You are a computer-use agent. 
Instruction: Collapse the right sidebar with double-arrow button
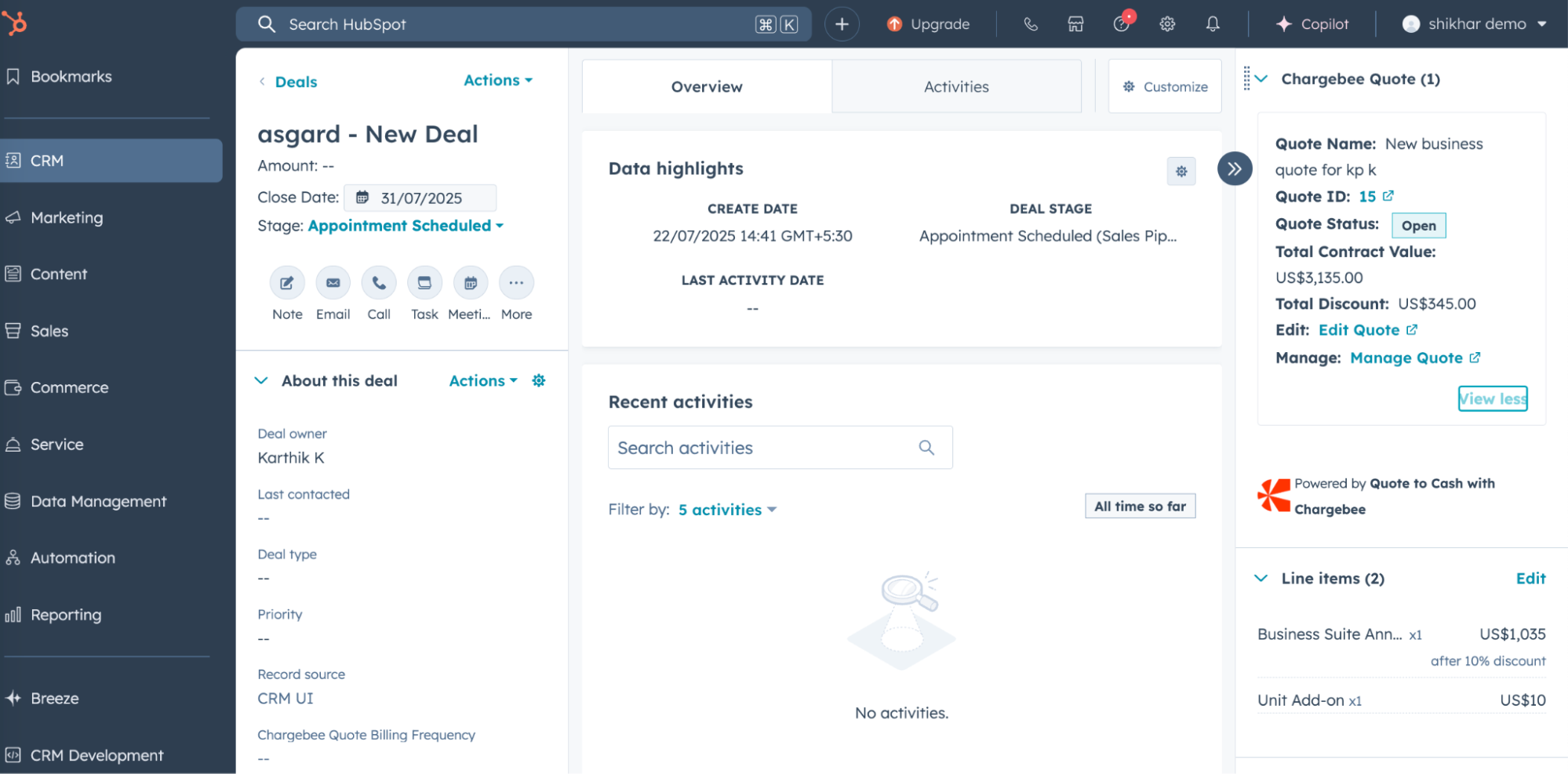1234,169
